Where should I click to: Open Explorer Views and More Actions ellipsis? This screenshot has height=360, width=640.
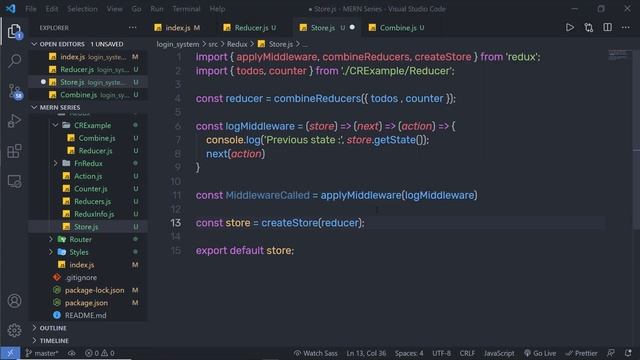(x=133, y=27)
